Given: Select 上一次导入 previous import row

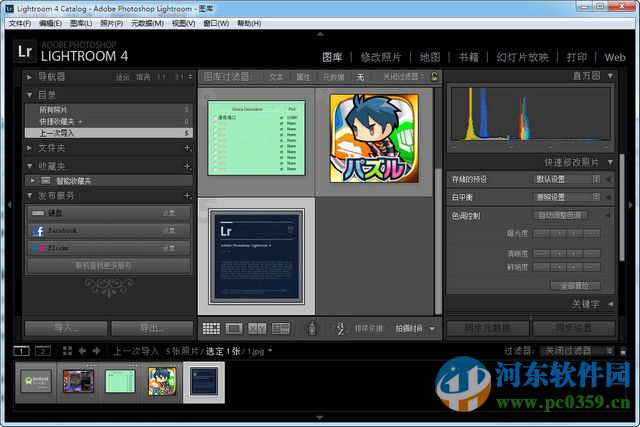Looking at the screenshot, I should [109, 133].
